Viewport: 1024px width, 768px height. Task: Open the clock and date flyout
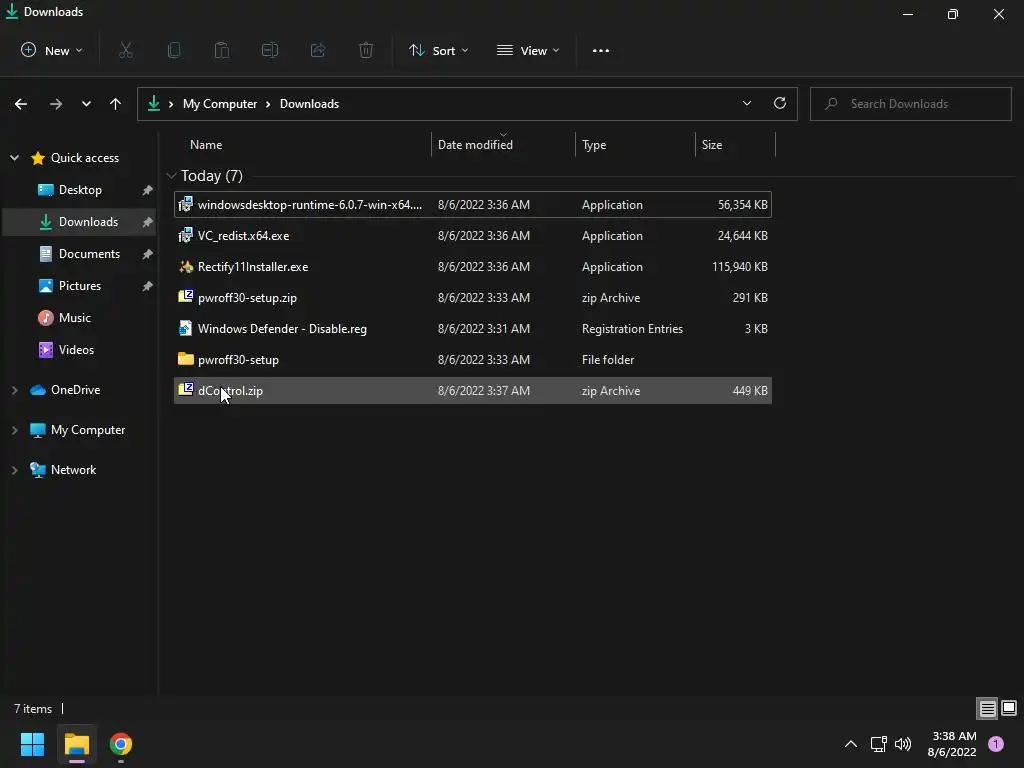952,744
